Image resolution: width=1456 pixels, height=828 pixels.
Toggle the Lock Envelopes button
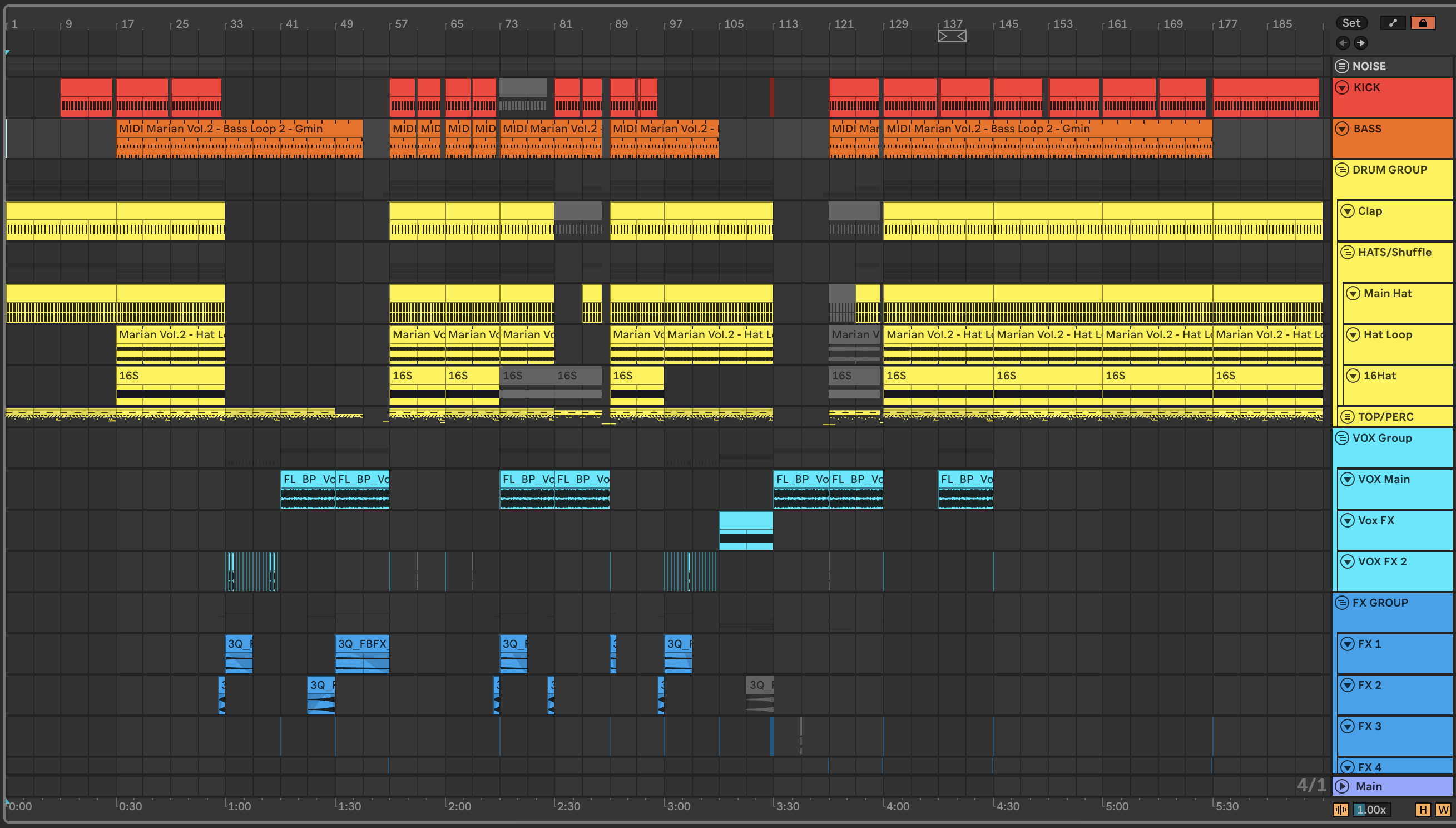[1423, 23]
